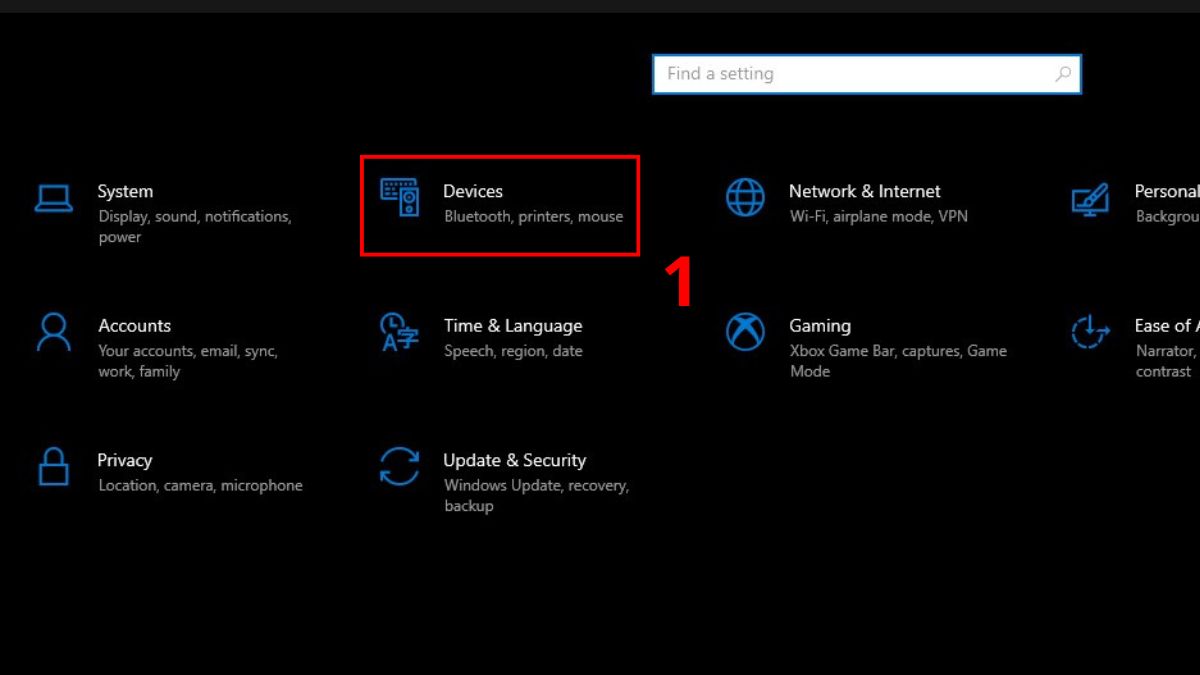Open System settings title
Screen dimensions: 1200x675
coord(125,191)
